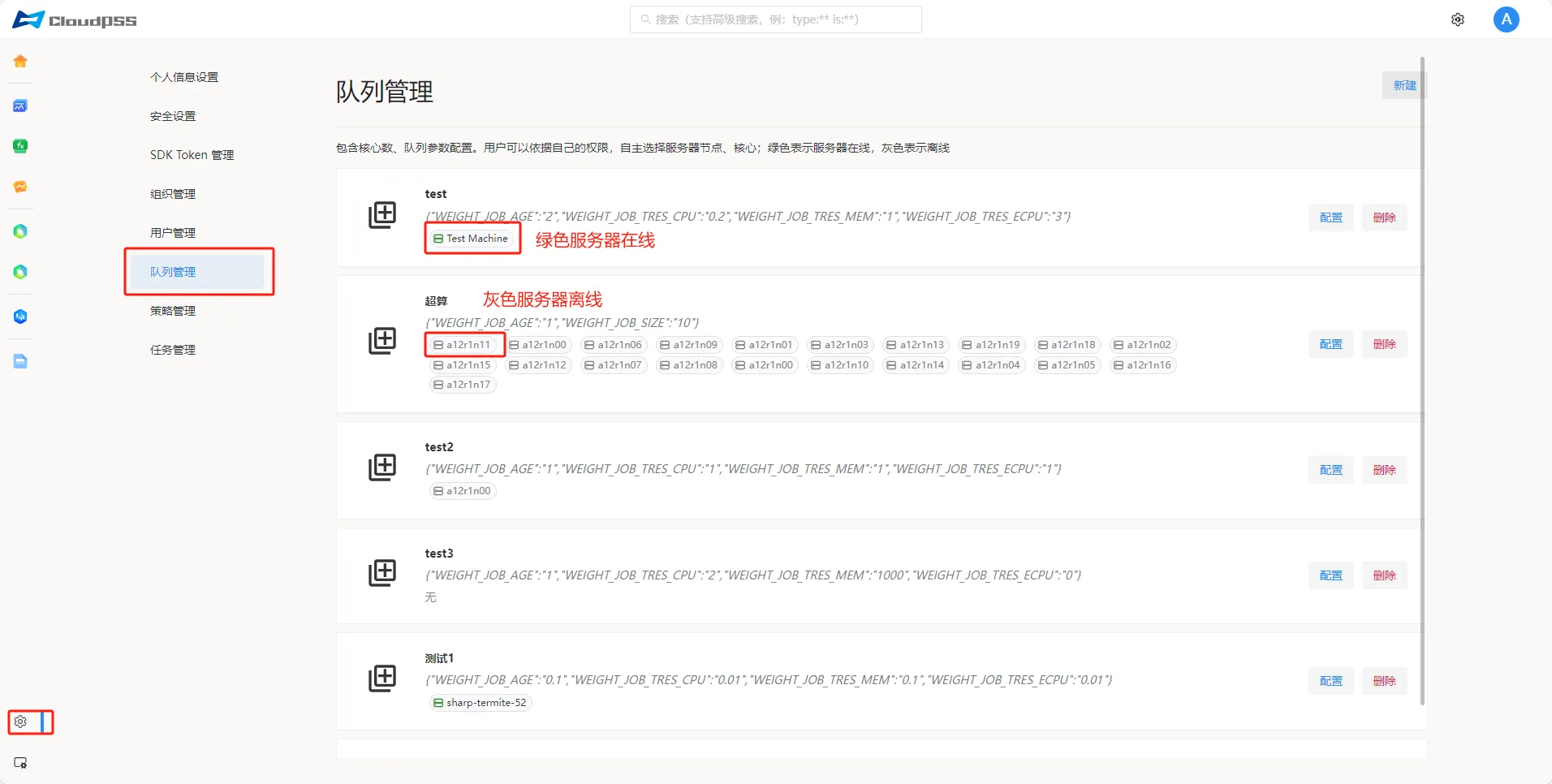Click the a12r1n12 server tag
Viewport: 1552px width, 784px height.
(538, 365)
